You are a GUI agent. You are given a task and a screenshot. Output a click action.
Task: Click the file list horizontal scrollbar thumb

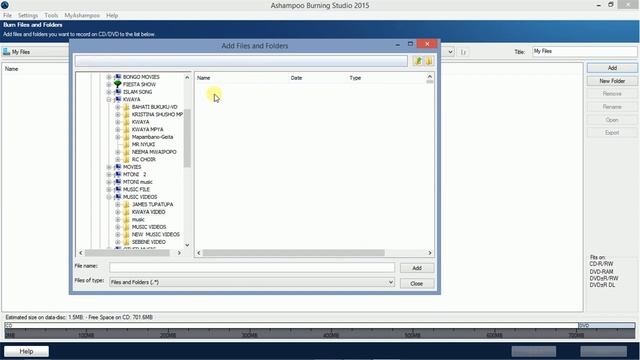(x=293, y=253)
